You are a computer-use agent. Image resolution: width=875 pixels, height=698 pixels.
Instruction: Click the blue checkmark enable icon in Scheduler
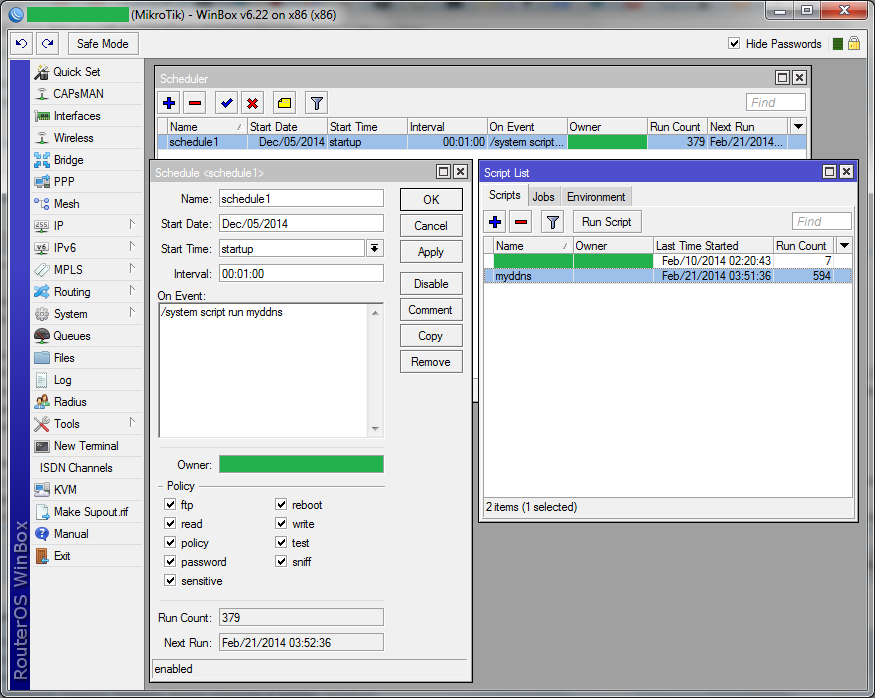pos(226,103)
